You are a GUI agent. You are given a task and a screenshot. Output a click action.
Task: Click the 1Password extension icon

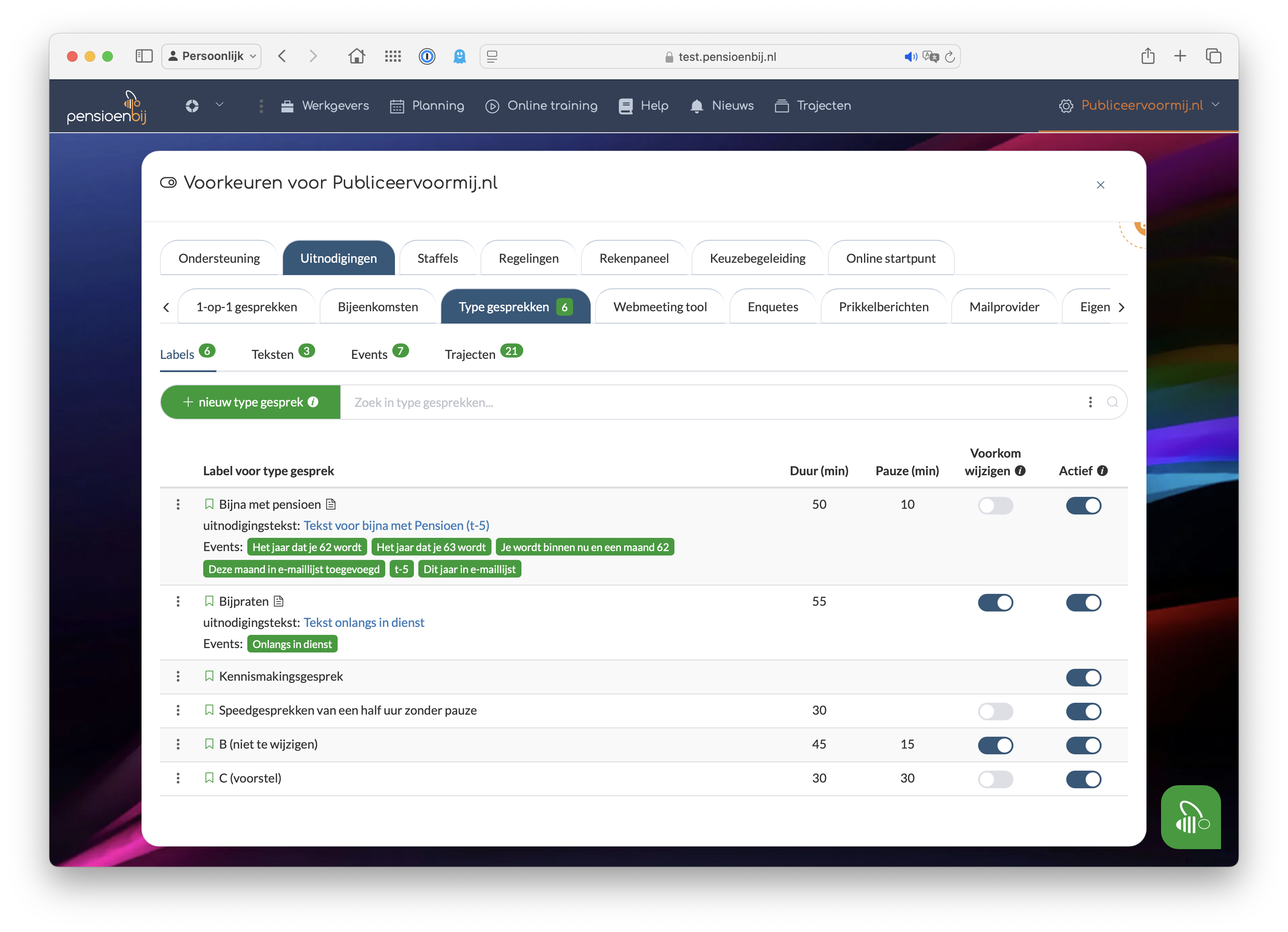coord(427,56)
